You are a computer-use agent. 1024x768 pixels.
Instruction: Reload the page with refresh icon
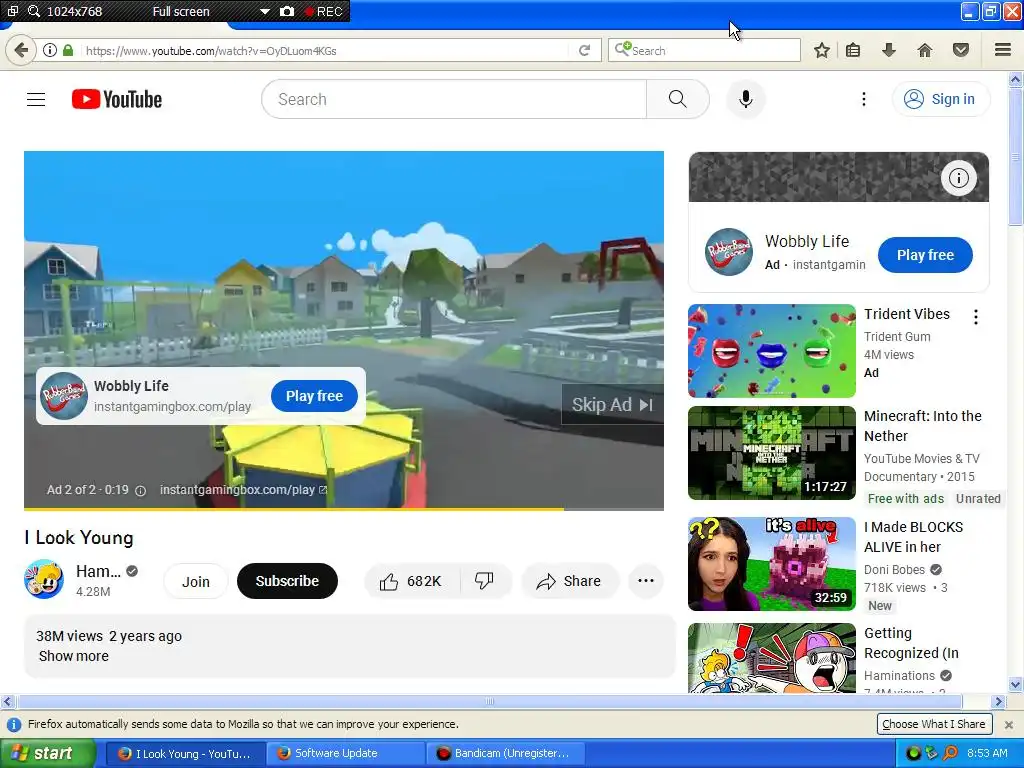pos(584,50)
